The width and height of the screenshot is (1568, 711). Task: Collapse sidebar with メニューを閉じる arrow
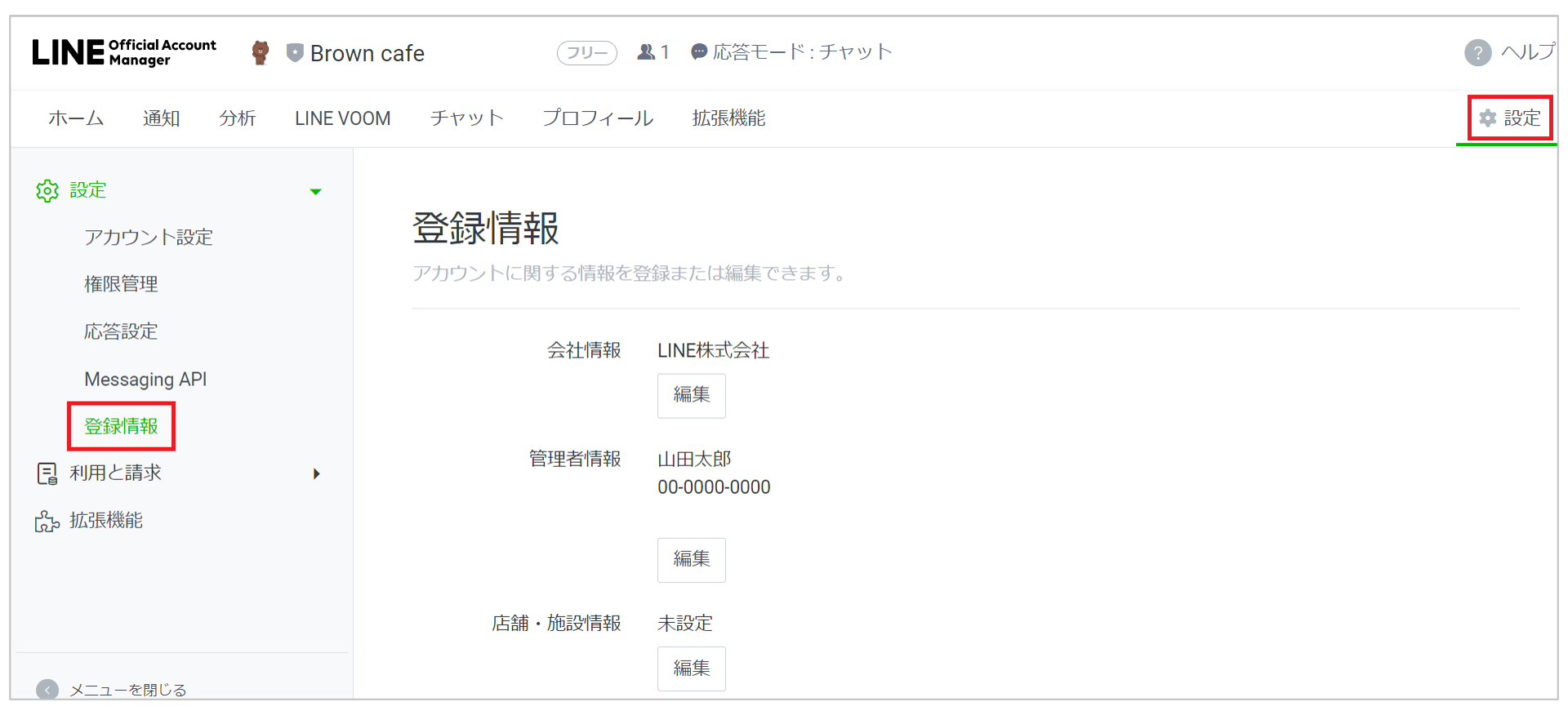pos(47,690)
